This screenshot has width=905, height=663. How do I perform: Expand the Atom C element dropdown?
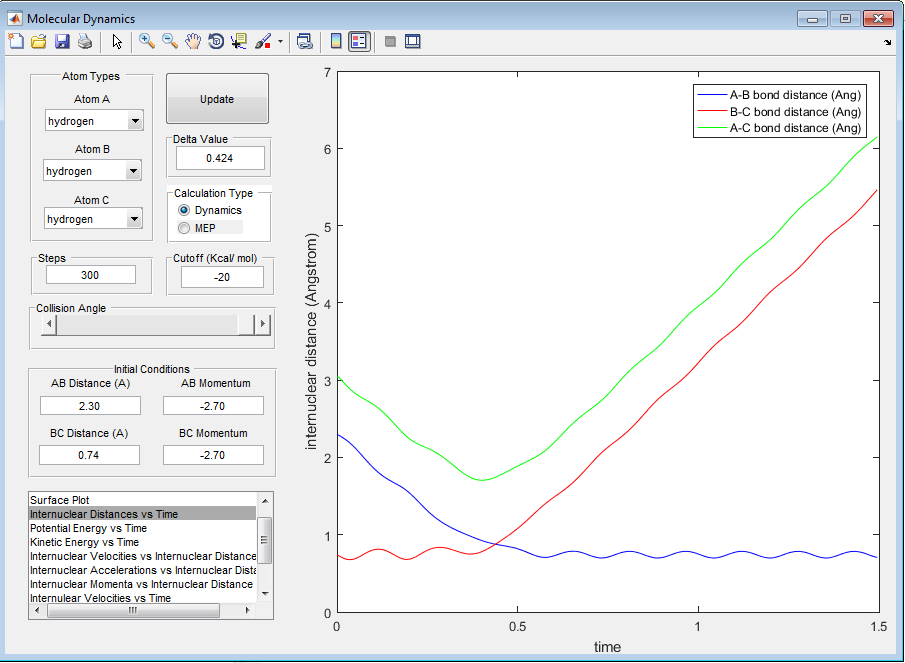tap(134, 219)
